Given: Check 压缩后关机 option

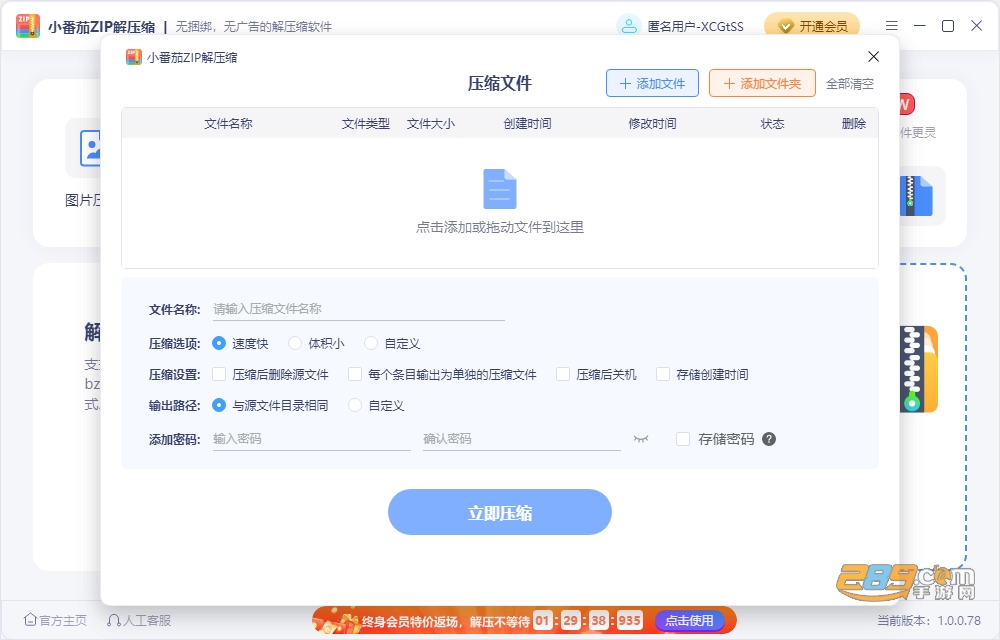Looking at the screenshot, I should point(562,374).
